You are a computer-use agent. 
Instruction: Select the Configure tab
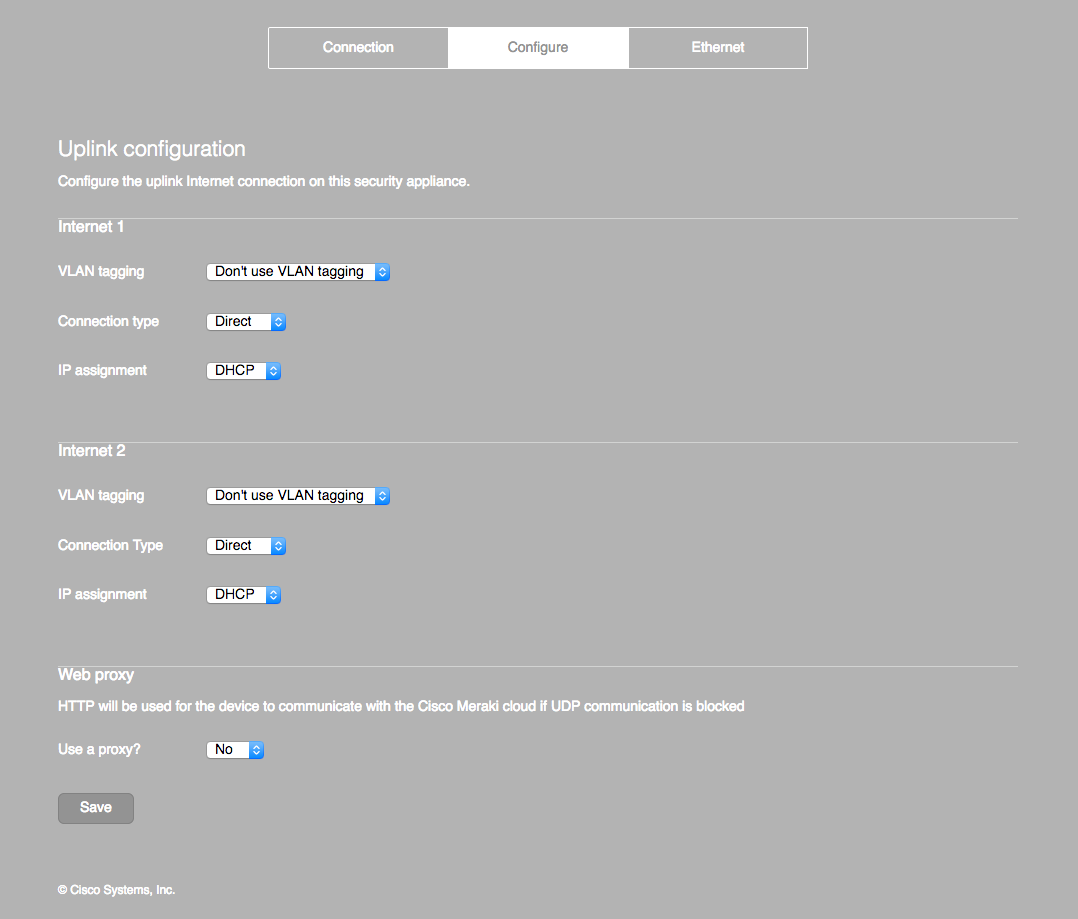point(537,47)
